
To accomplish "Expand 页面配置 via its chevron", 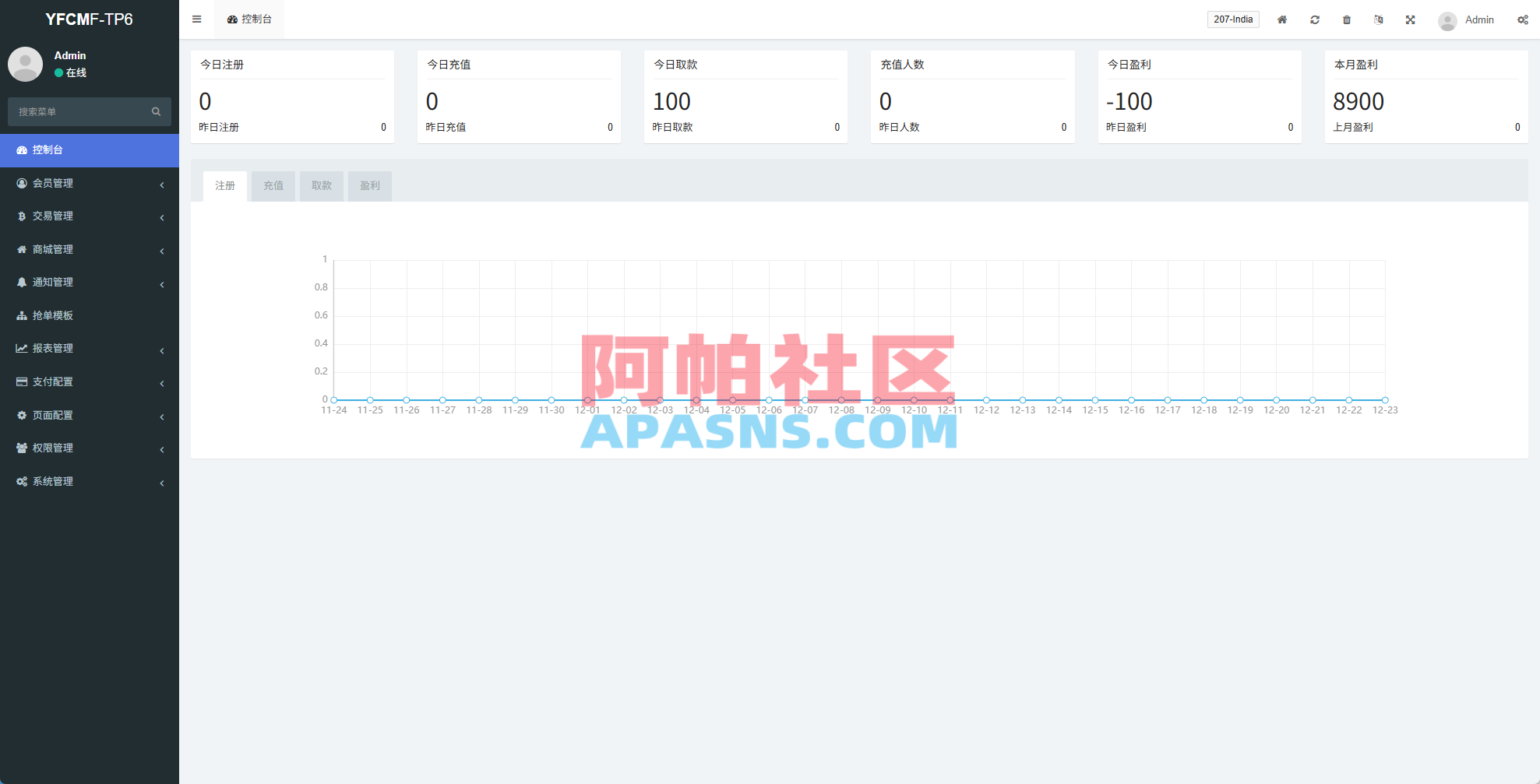I will click(162, 417).
